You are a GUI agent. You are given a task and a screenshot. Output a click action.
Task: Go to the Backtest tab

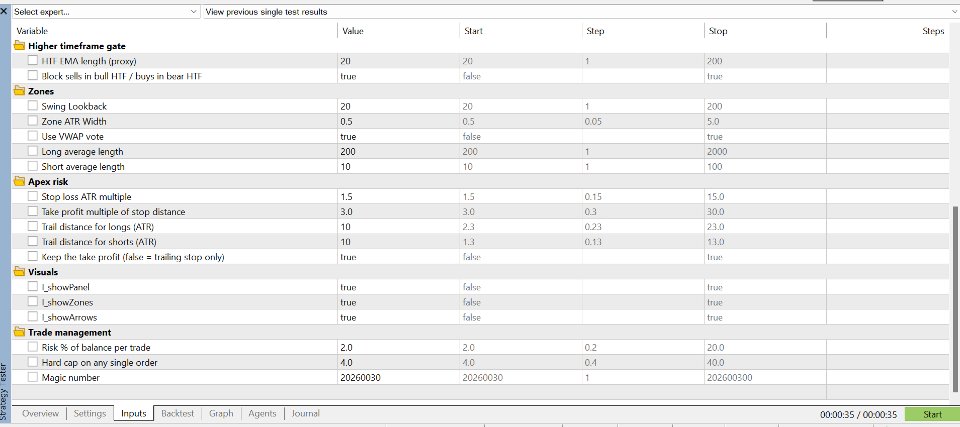click(178, 414)
